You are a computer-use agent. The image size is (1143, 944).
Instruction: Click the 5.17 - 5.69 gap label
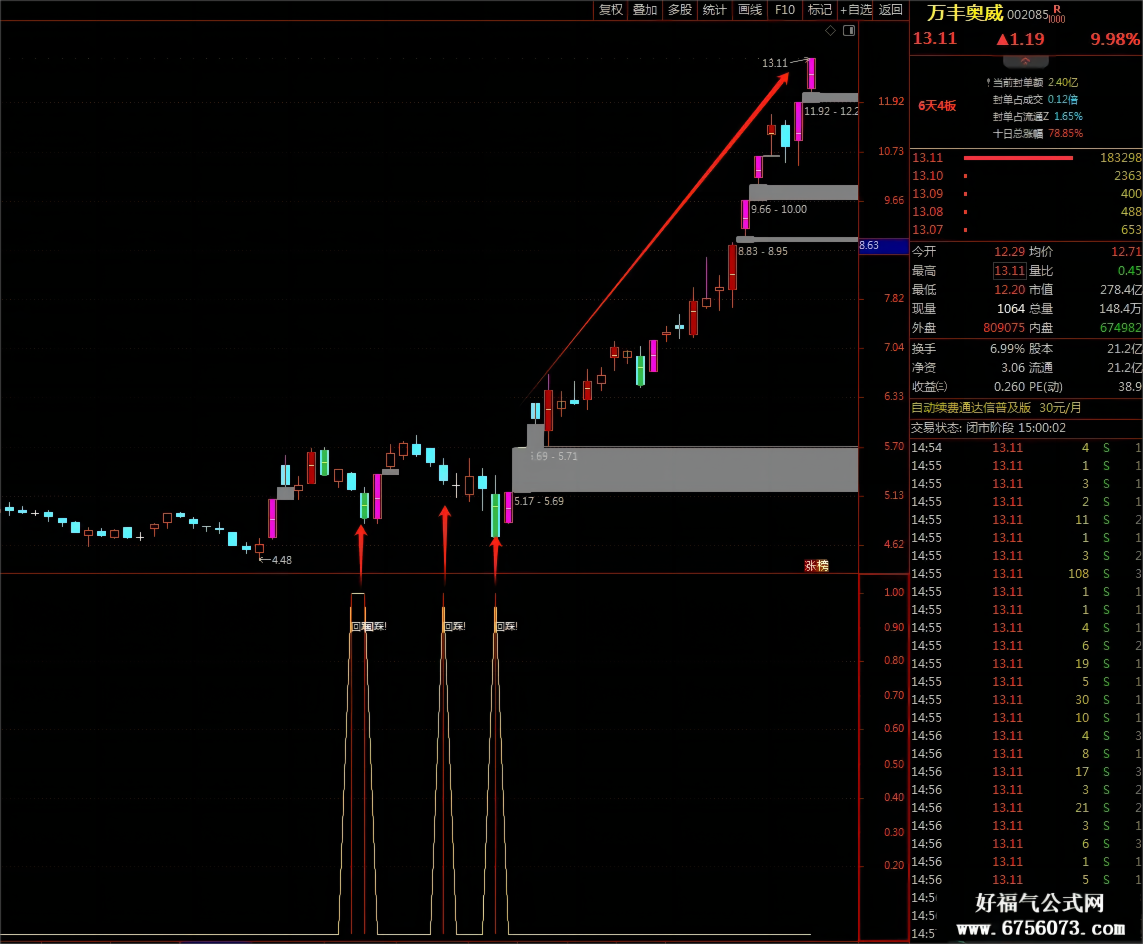point(539,502)
